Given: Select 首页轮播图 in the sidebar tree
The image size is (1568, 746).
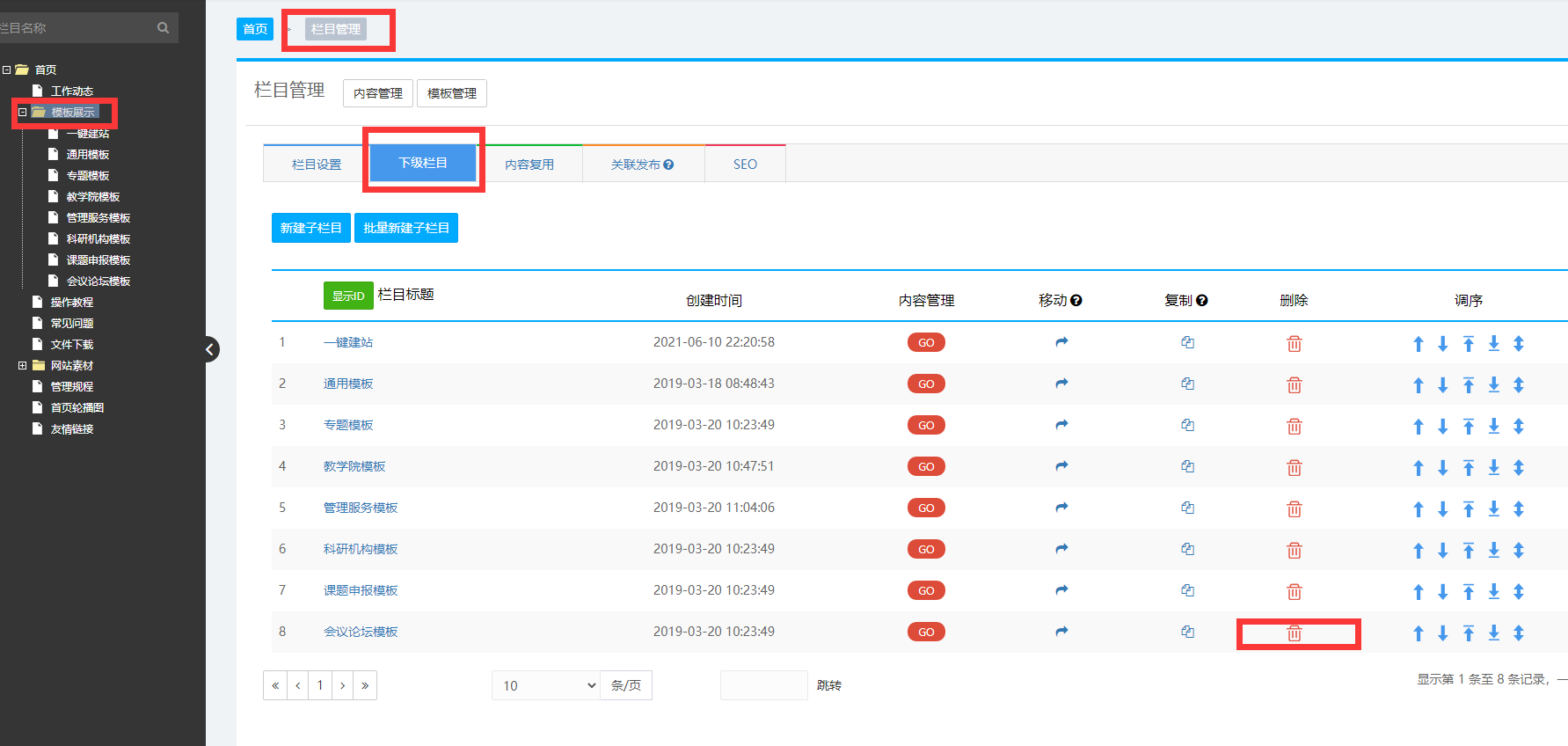Looking at the screenshot, I should [x=77, y=407].
